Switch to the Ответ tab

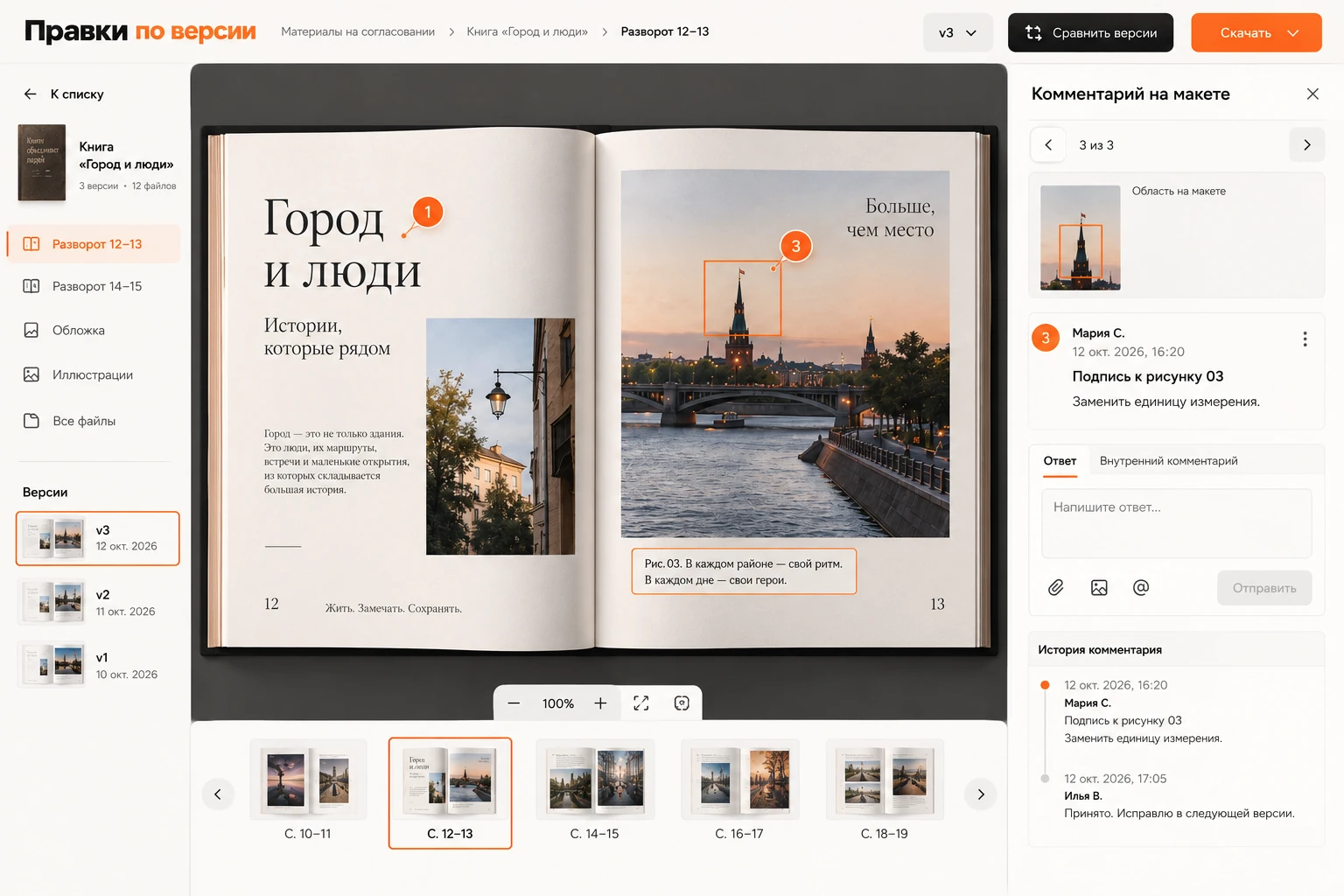[1060, 461]
